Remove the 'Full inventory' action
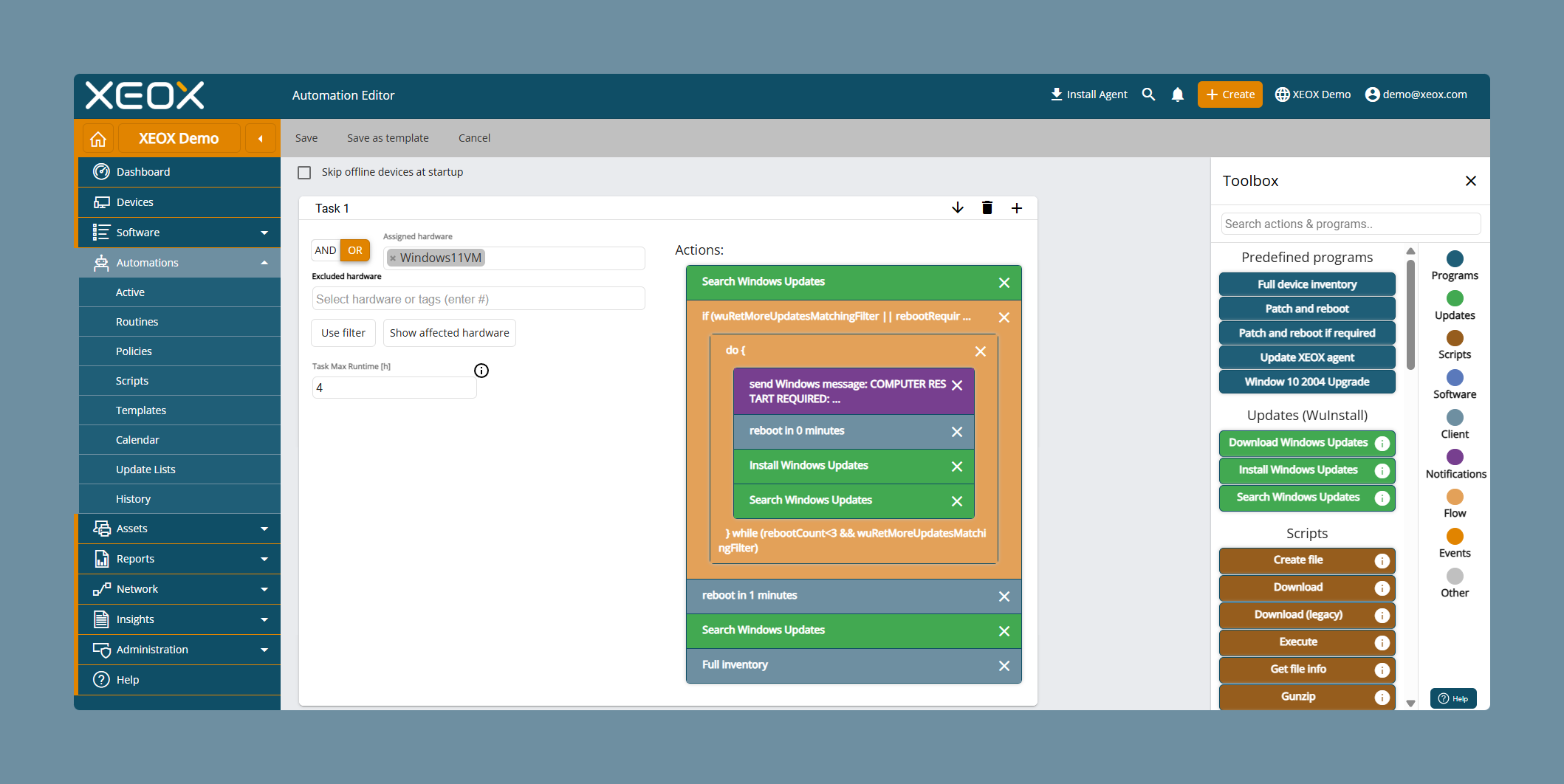 click(1004, 666)
